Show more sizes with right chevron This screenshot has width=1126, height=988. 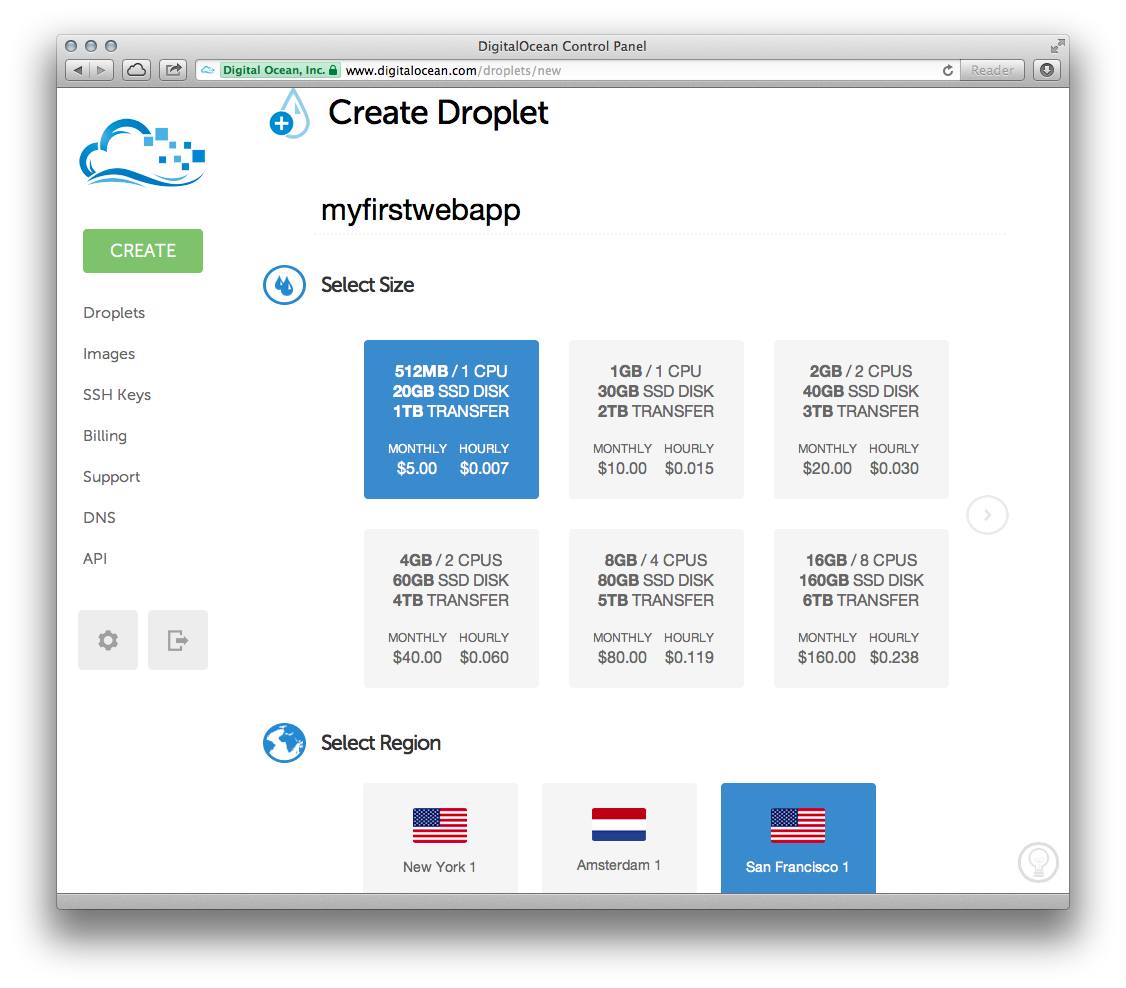click(987, 515)
